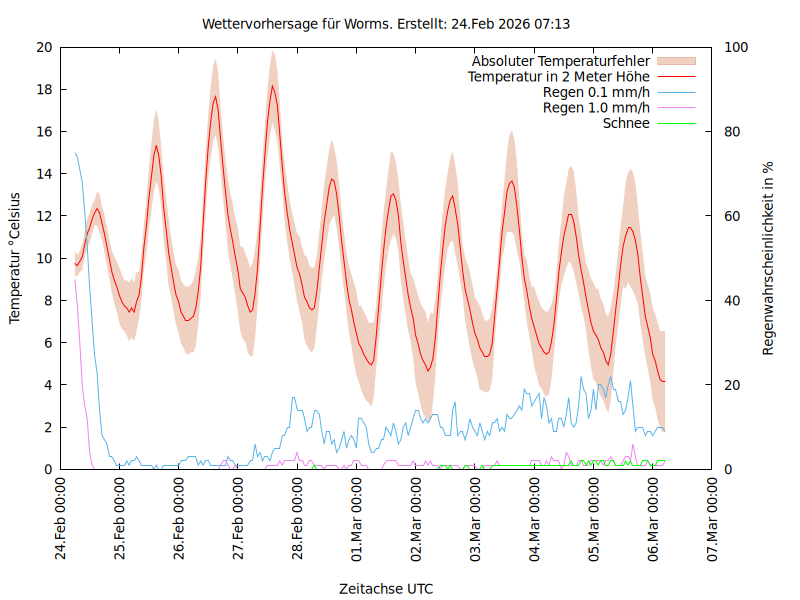800x600 pixels.
Task: Select the "Temperatur in 2 Meter Höhe" legend label
Action: coord(559,77)
